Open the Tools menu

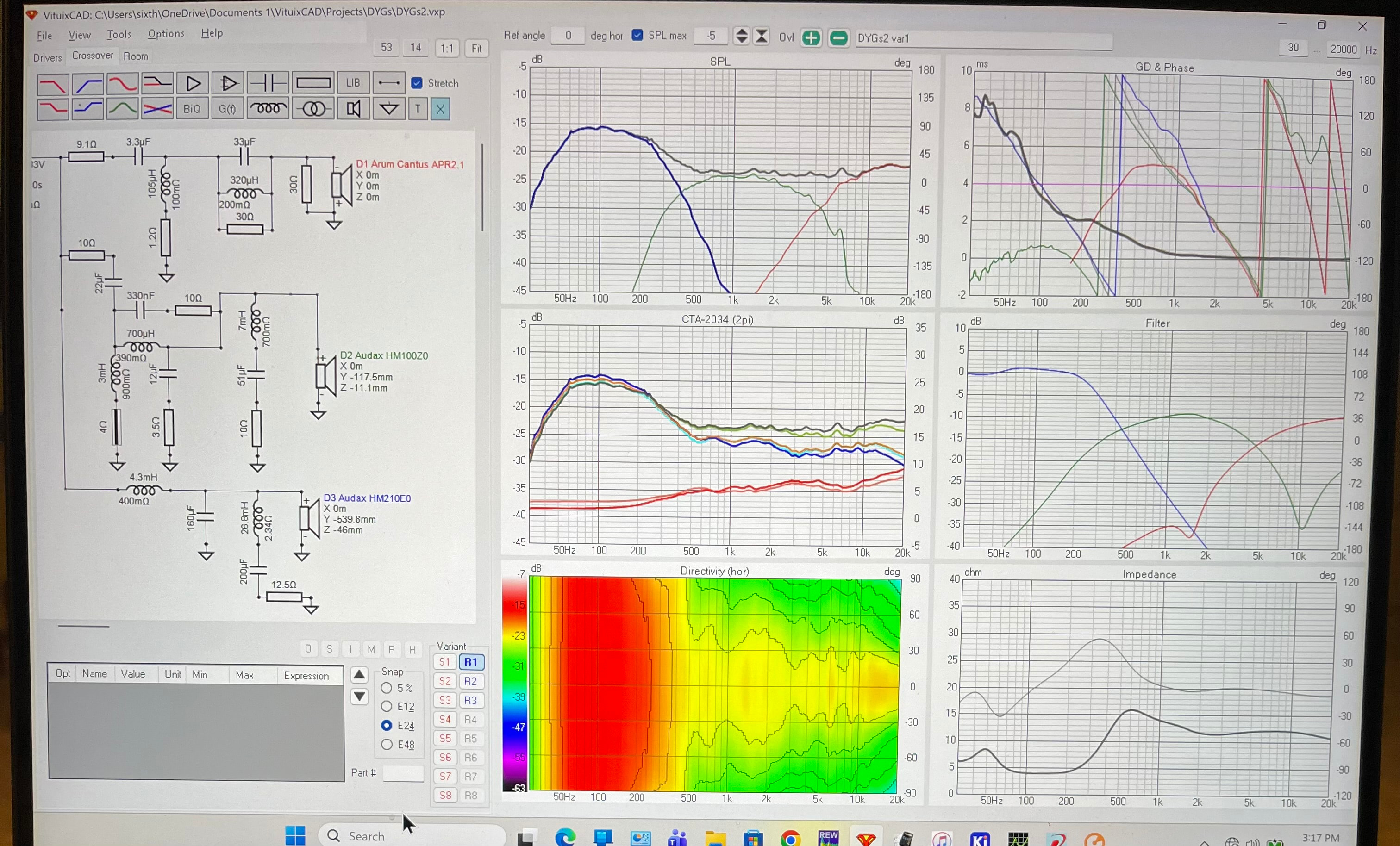[119, 34]
